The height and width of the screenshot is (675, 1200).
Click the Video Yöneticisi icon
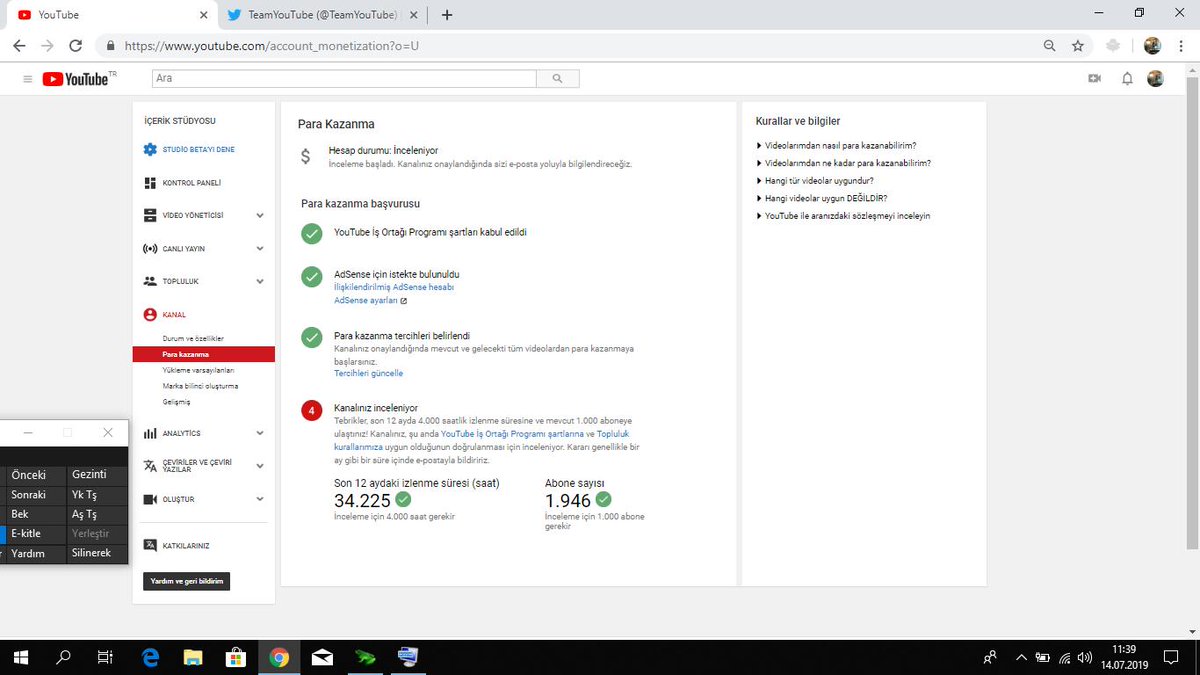click(150, 215)
